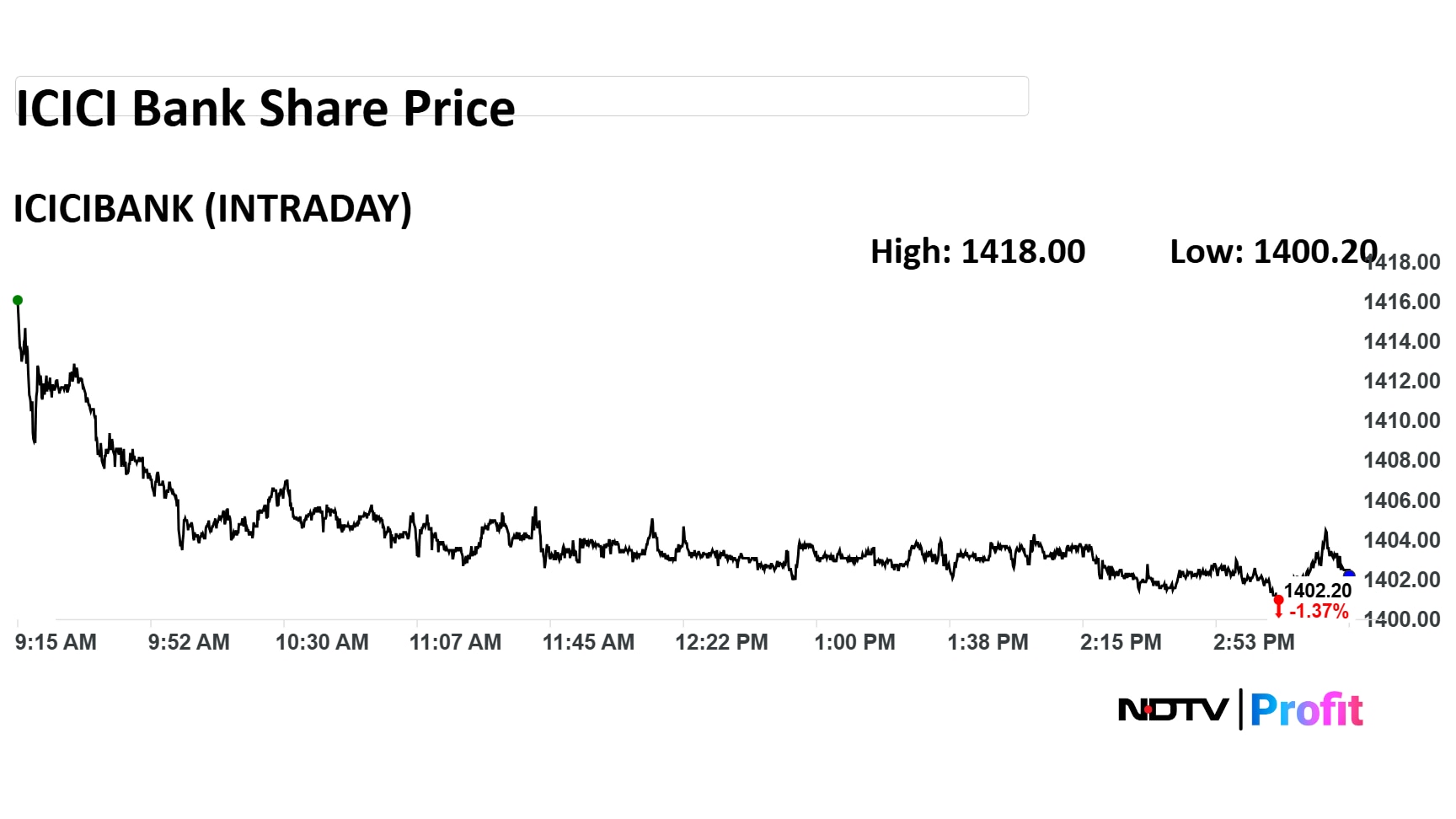Click the green opening price marker dot
This screenshot has width=1456, height=819.
(x=18, y=300)
